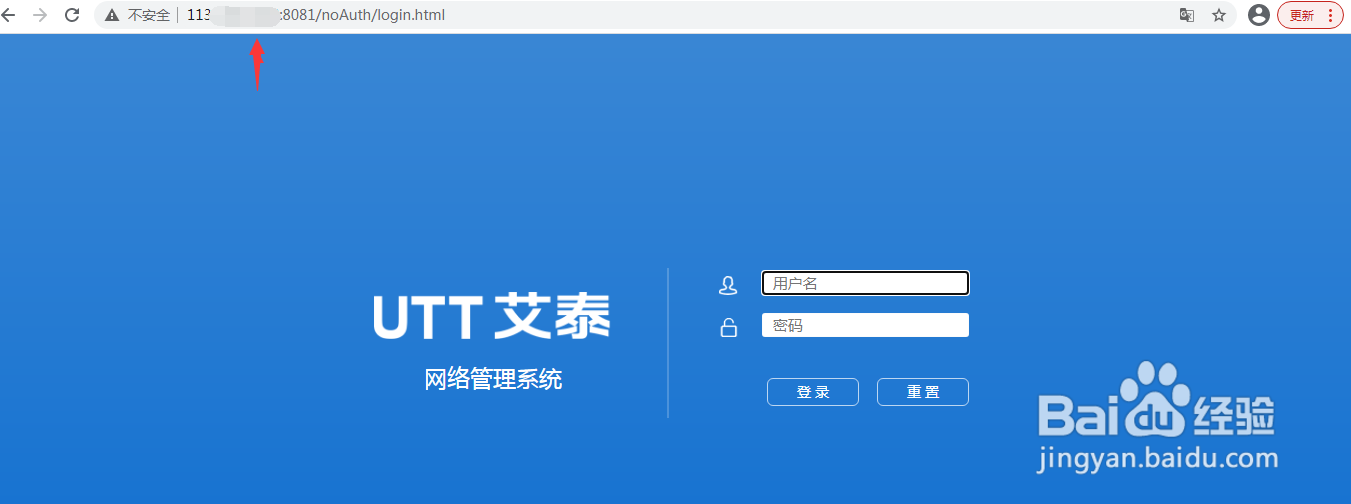The height and width of the screenshot is (504, 1351).
Task: Click the padlock icon beside password
Action: [729, 327]
